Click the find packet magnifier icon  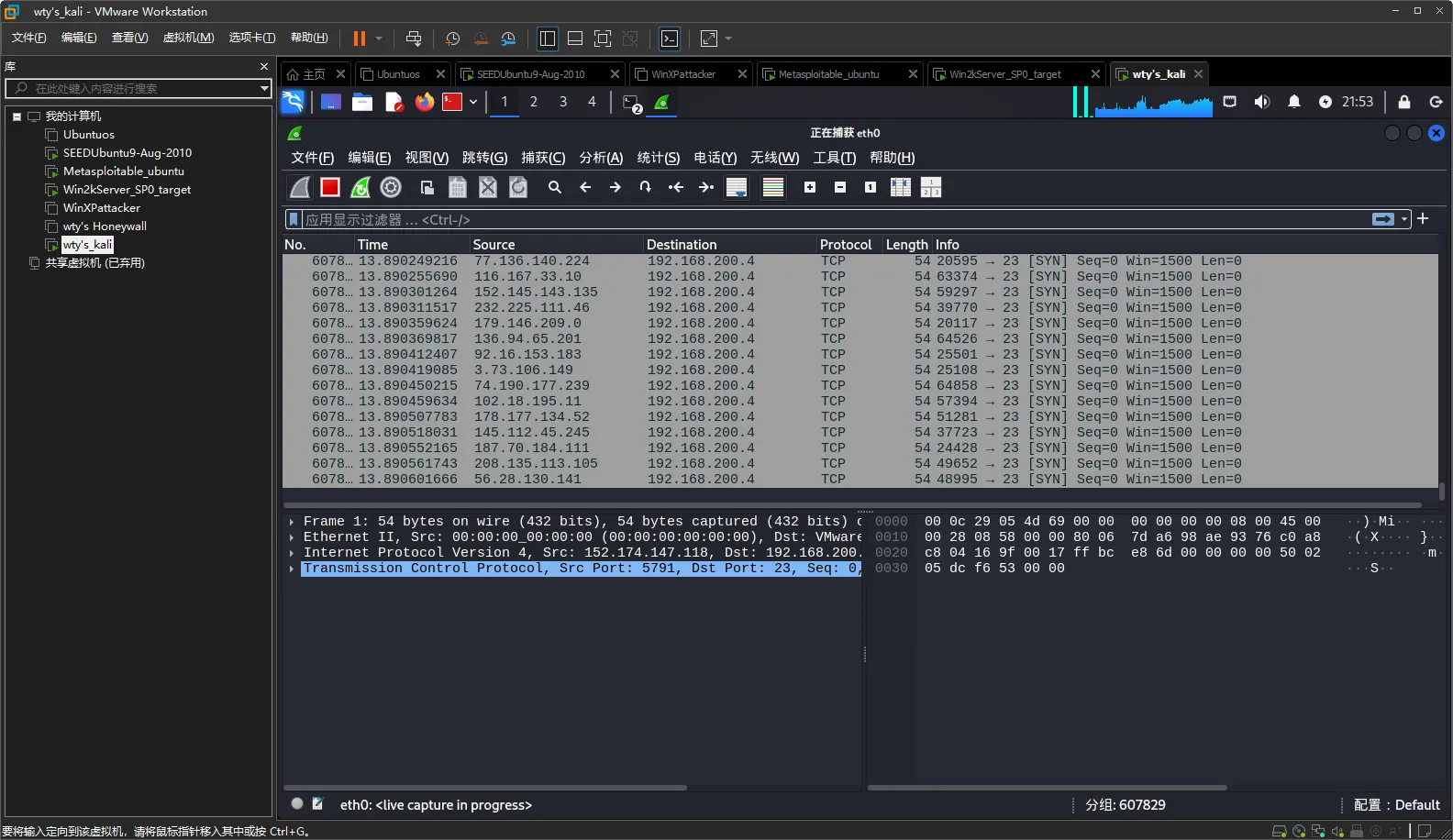pos(555,187)
